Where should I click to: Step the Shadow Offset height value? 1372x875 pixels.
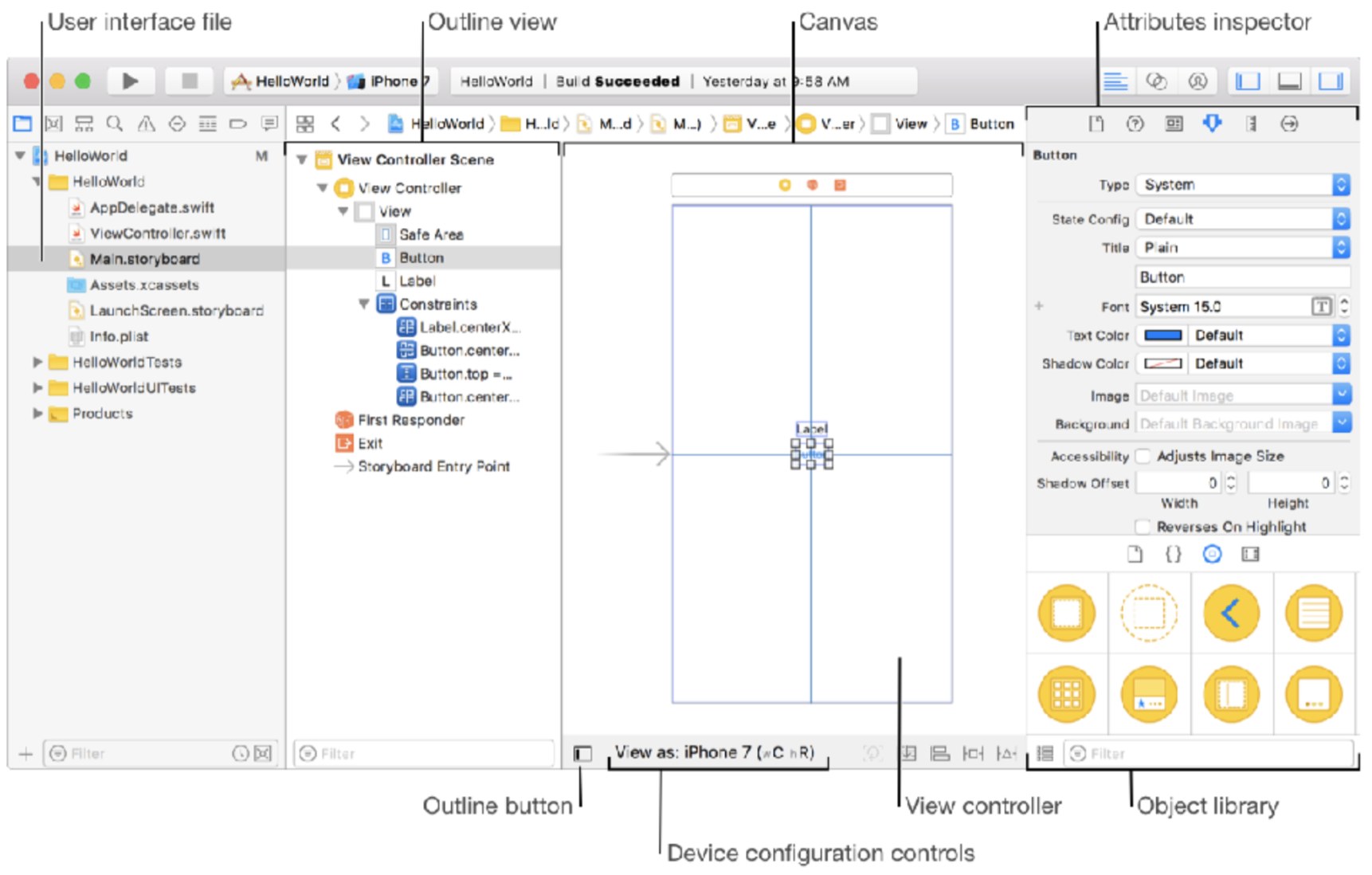[x=1344, y=483]
